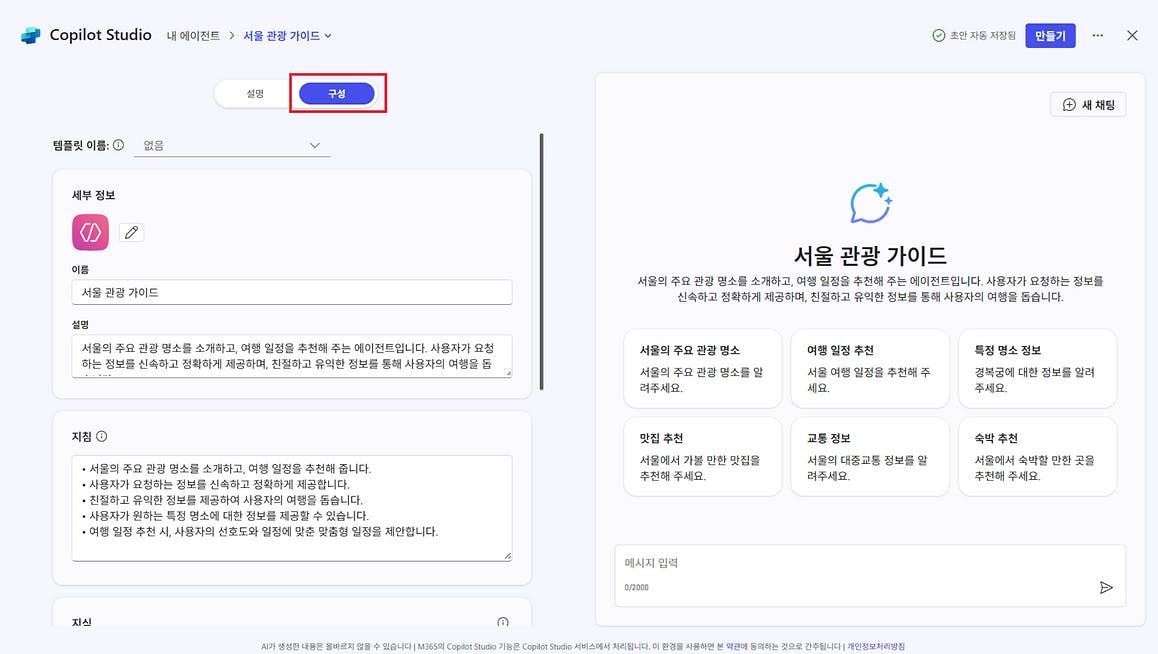Show info icon in the 지식 section

point(503,622)
